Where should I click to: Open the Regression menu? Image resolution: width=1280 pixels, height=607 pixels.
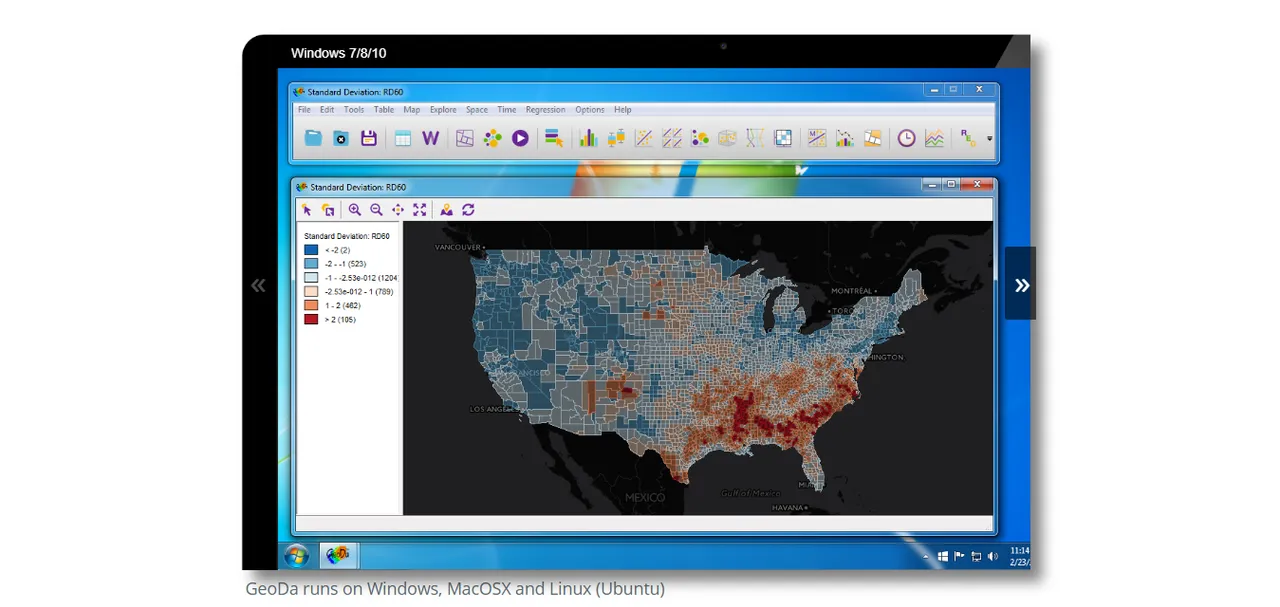point(545,110)
